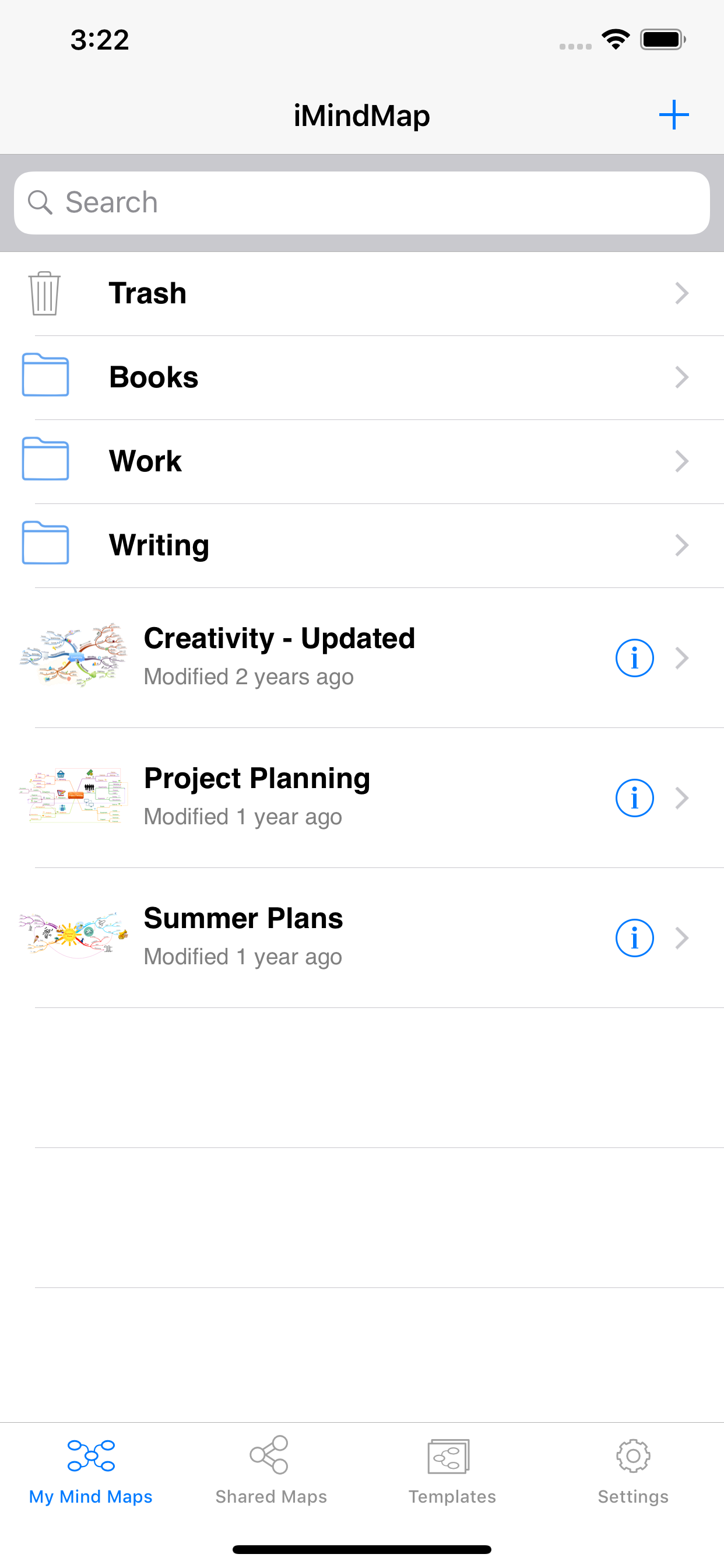
Task: Select the Books folder icon
Action: click(45, 376)
